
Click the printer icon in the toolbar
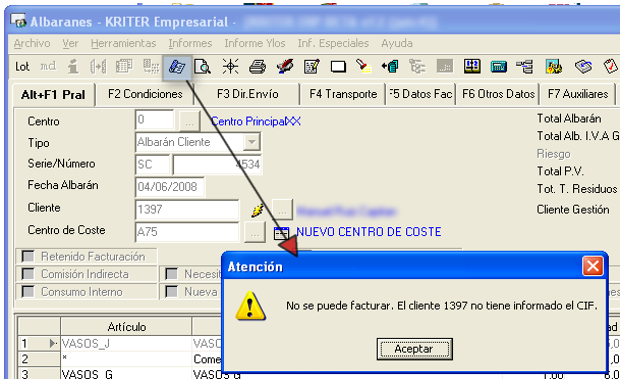[x=257, y=66]
